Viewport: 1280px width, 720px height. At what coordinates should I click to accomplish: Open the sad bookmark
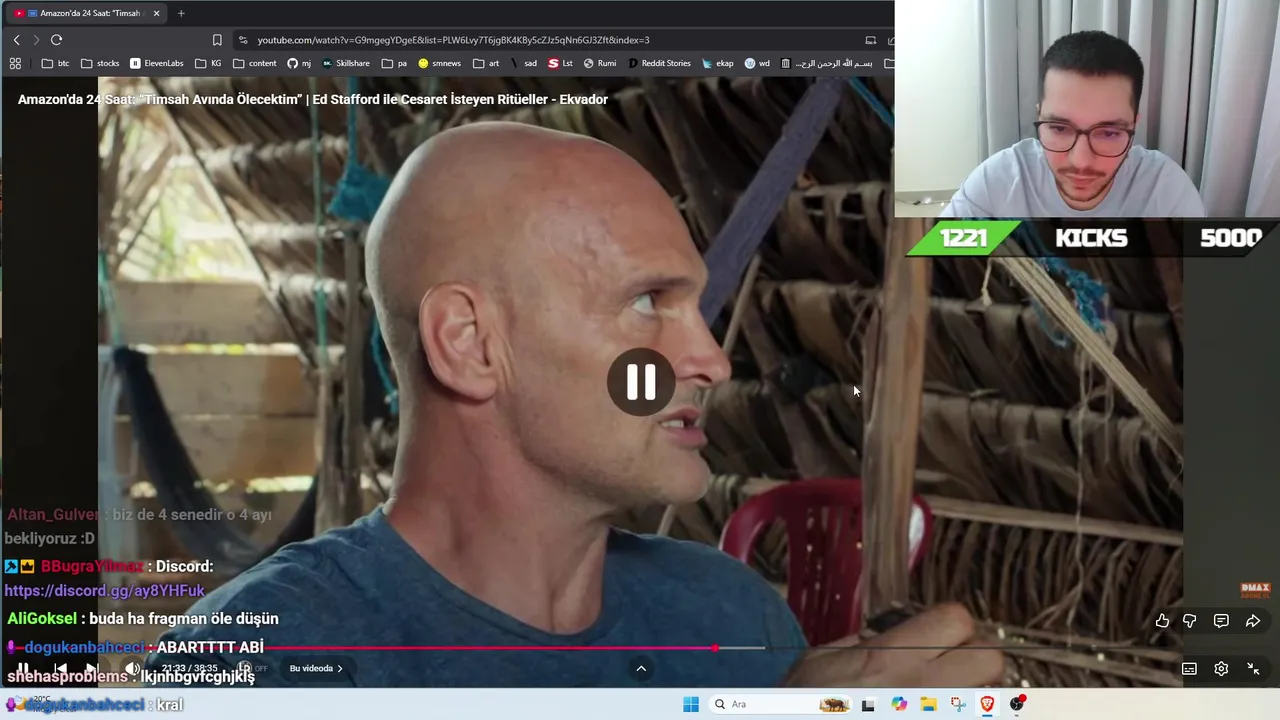[523, 63]
